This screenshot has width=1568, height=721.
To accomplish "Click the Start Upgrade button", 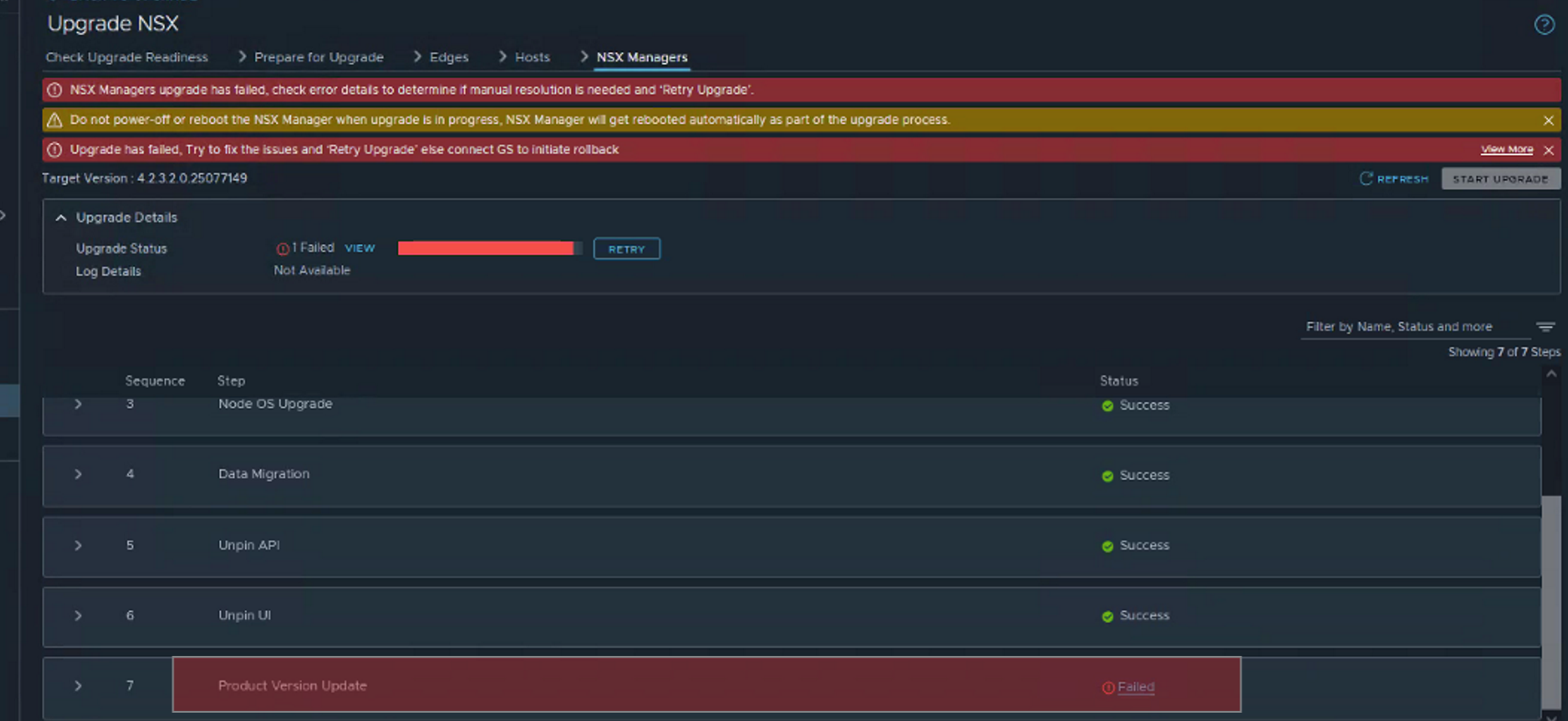I will pyautogui.click(x=1500, y=179).
